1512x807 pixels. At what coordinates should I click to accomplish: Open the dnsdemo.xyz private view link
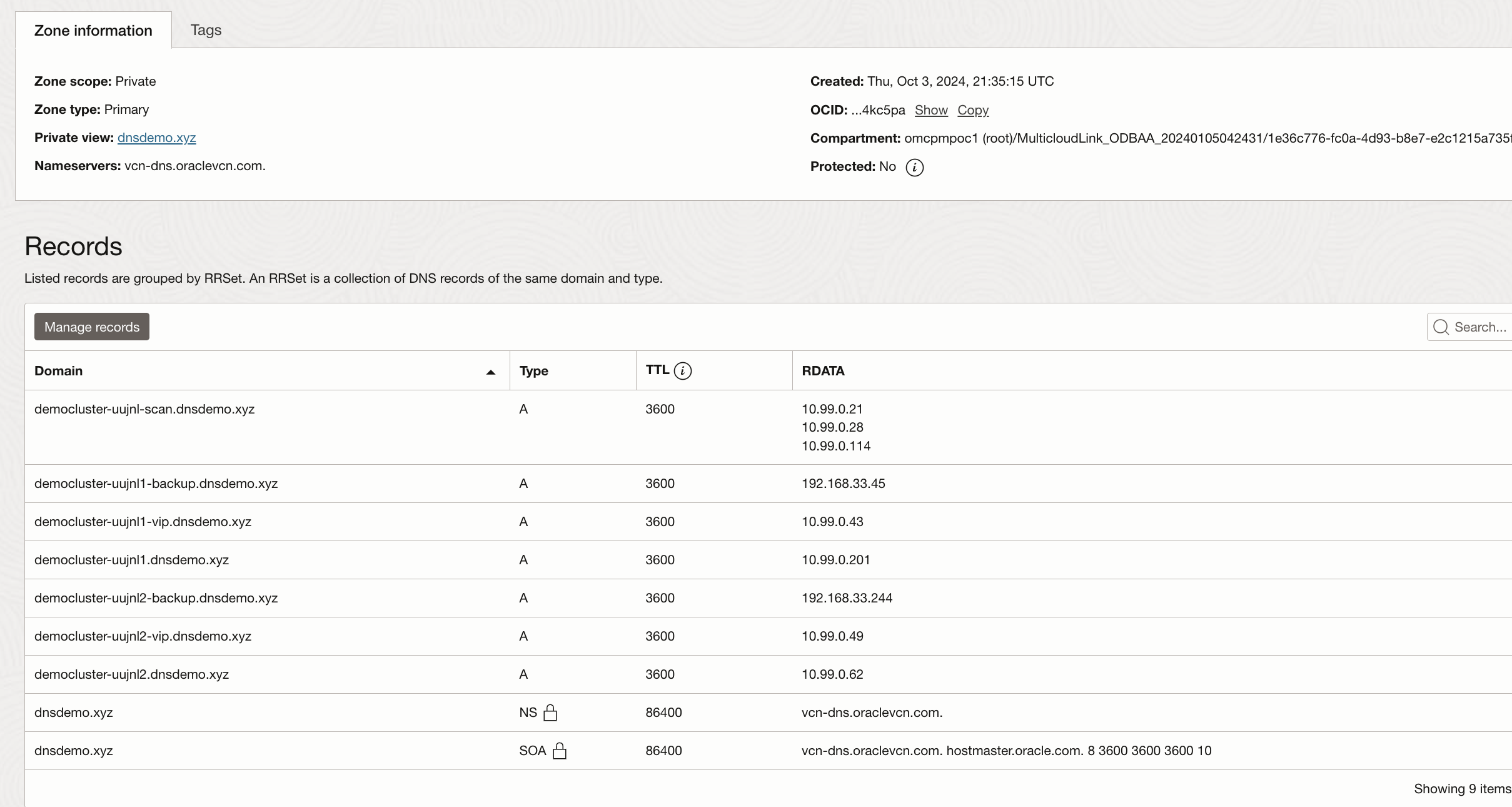[156, 137]
